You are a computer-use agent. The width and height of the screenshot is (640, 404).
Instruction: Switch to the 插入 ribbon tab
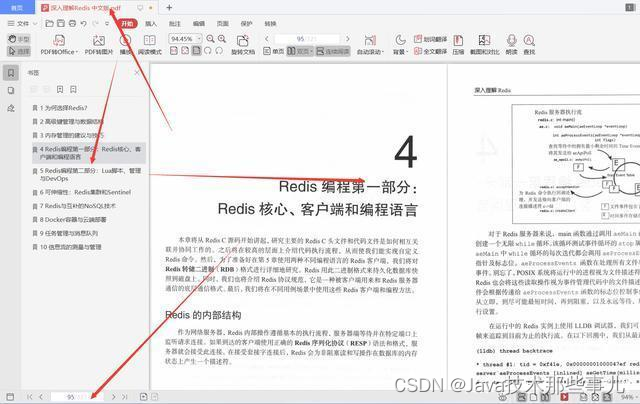click(151, 24)
